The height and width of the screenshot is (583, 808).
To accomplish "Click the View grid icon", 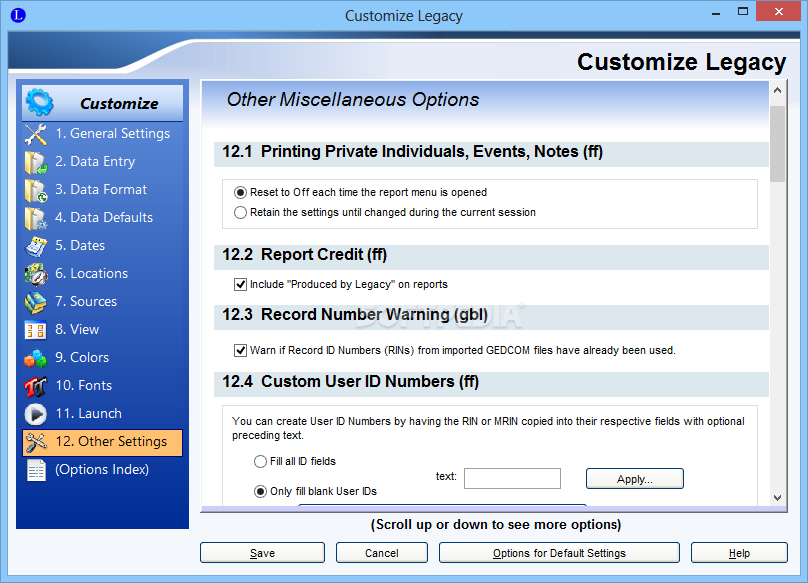I will pos(36,330).
